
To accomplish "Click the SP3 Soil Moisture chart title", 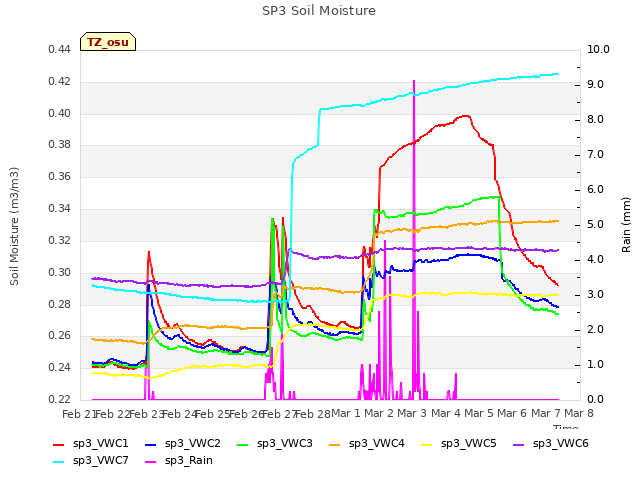I will (319, 11).
